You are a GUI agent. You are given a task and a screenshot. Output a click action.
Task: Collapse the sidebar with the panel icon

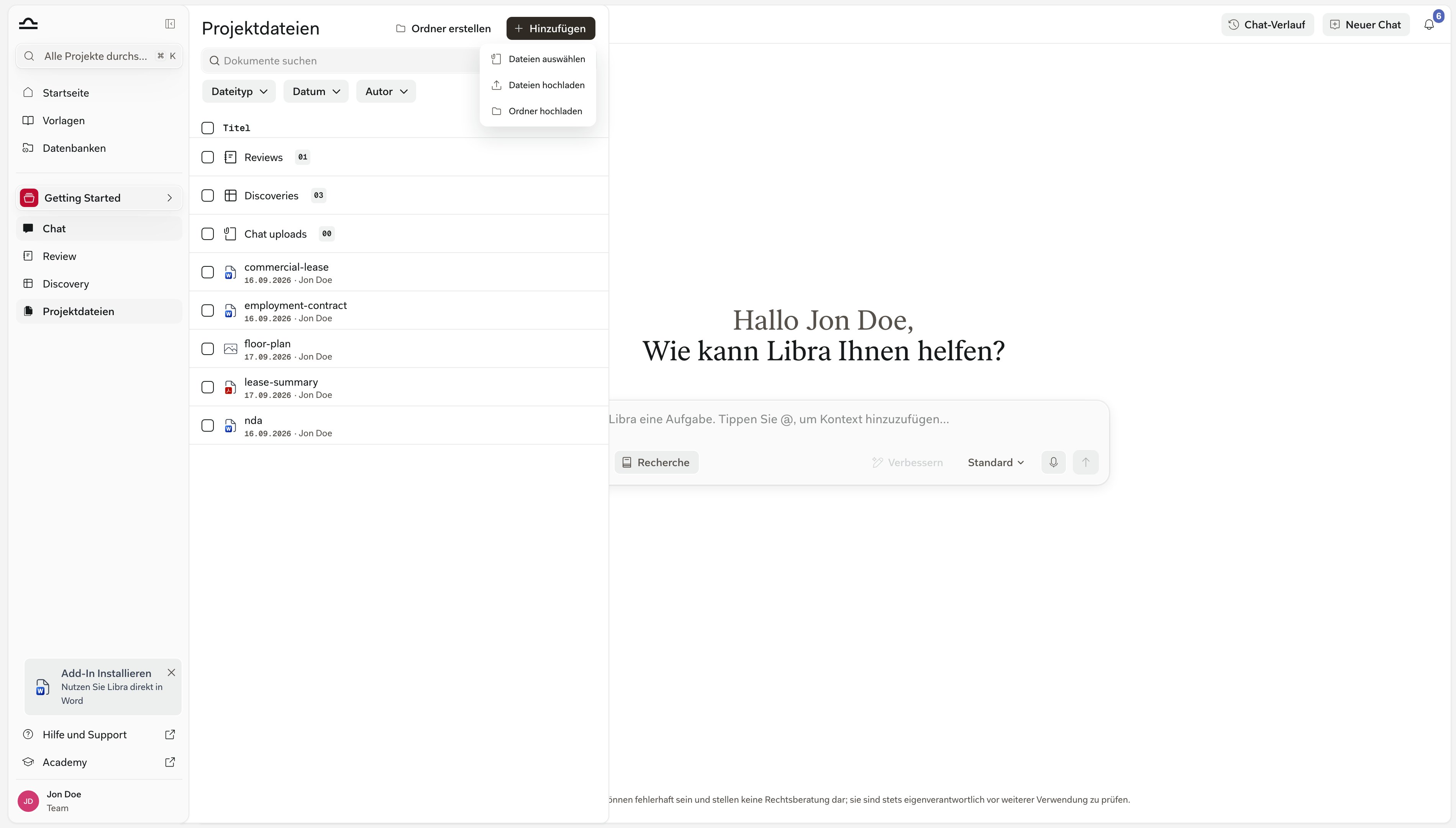[170, 24]
